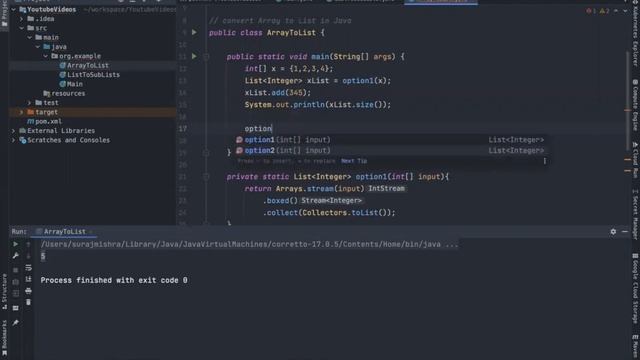Open ListToSubLists class in tree
The image size is (640, 360).
pos(89,75)
